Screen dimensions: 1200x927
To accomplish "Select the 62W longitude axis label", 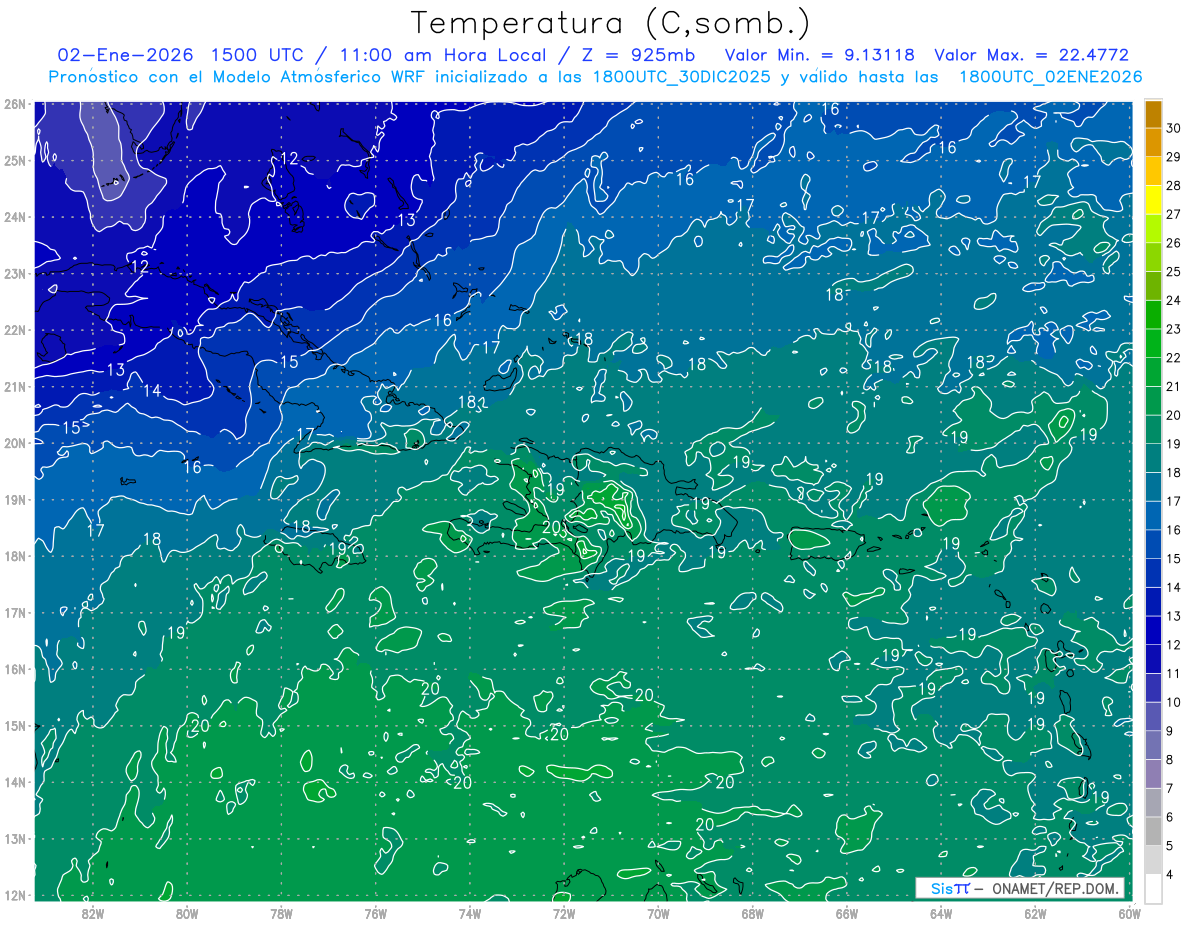I will coord(1035,912).
